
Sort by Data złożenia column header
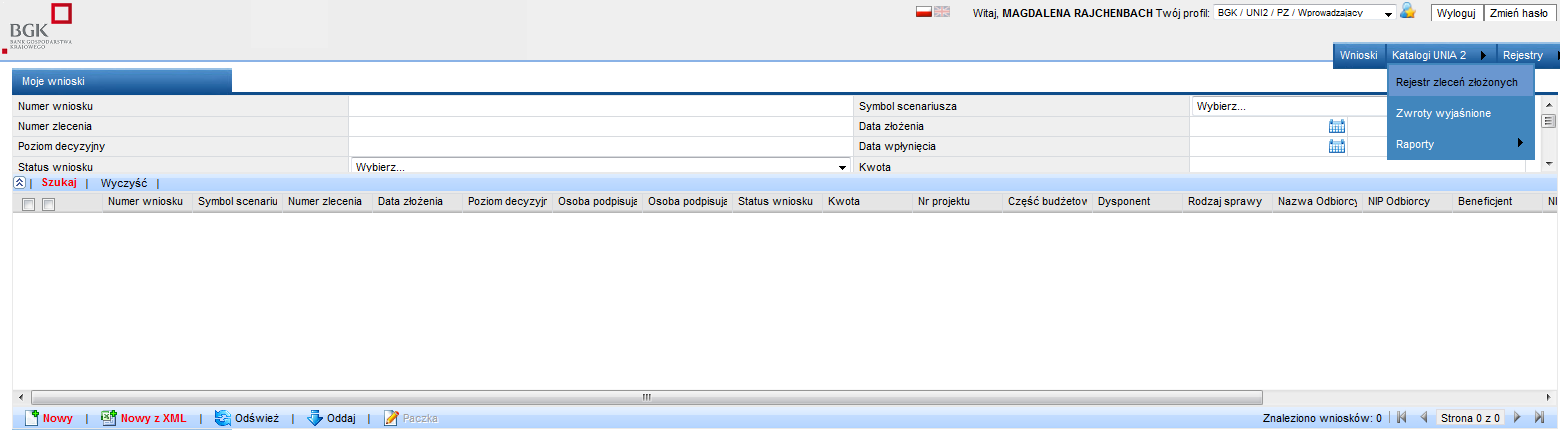pos(417,202)
